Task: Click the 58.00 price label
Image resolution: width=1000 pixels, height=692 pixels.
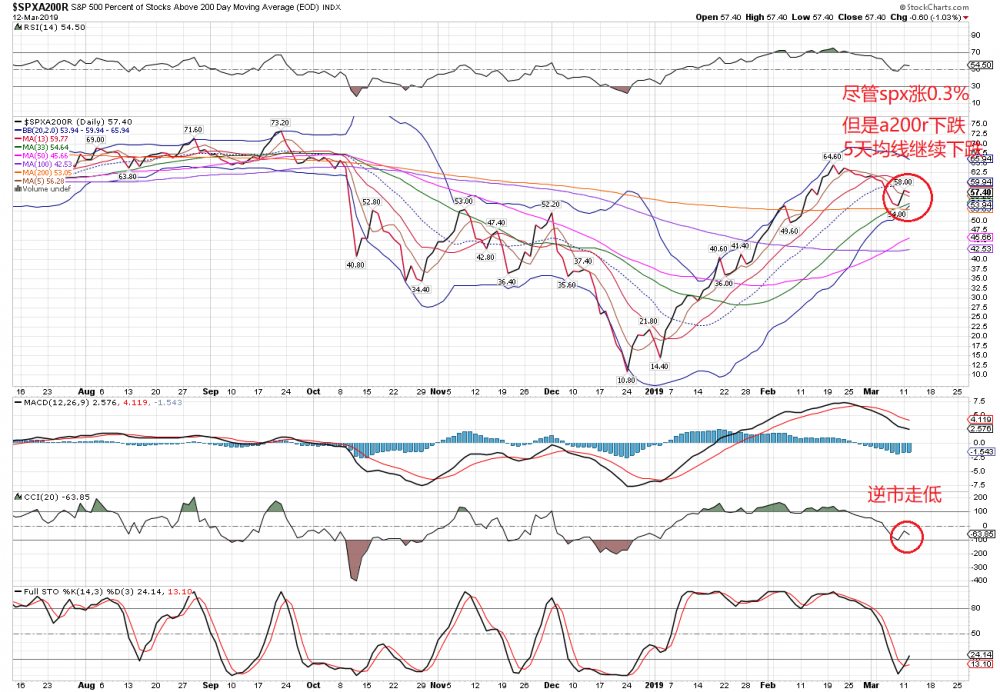Action: pos(904,182)
